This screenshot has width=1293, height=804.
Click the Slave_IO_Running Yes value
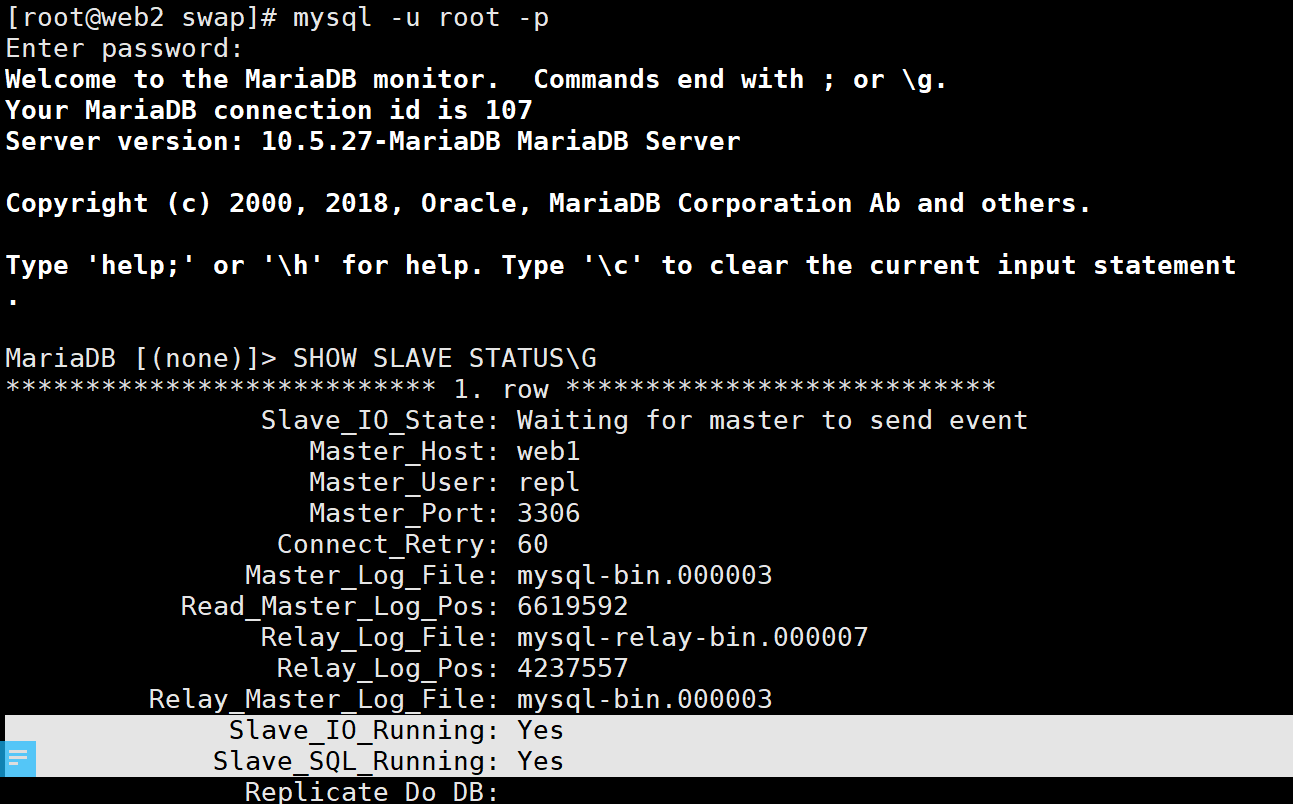540,730
